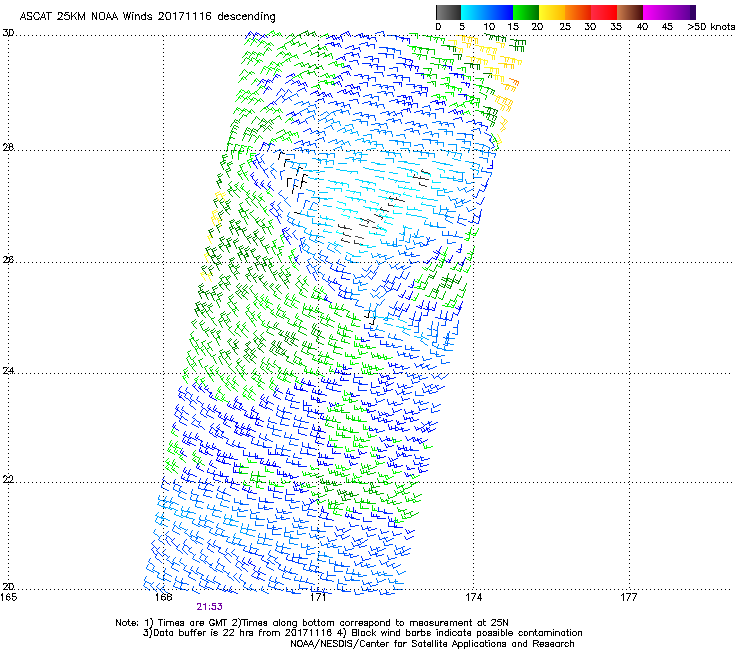Click the magenta-purple 40-50 knots legend swatch
Image resolution: width=740 pixels, height=650 pixels.
pyautogui.click(x=669, y=12)
